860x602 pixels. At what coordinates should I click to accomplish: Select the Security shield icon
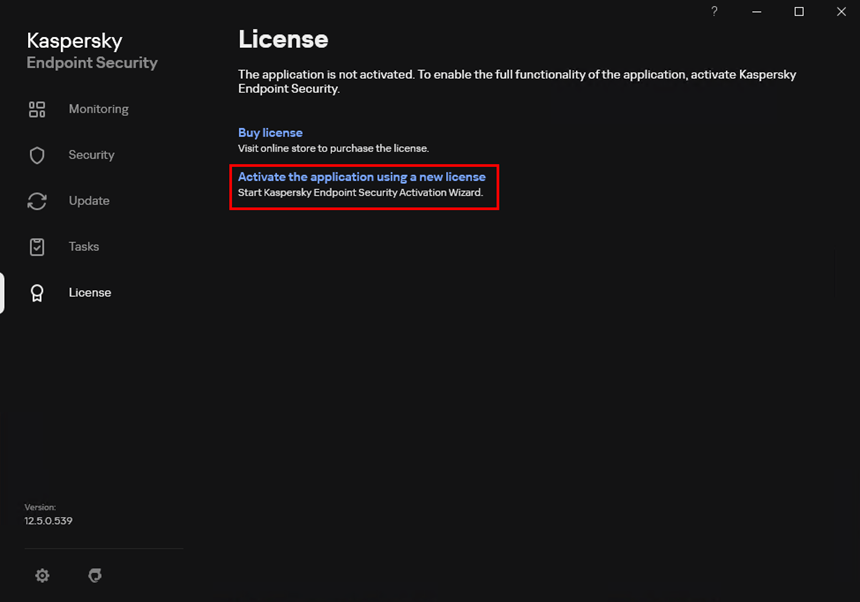pyautogui.click(x=37, y=155)
